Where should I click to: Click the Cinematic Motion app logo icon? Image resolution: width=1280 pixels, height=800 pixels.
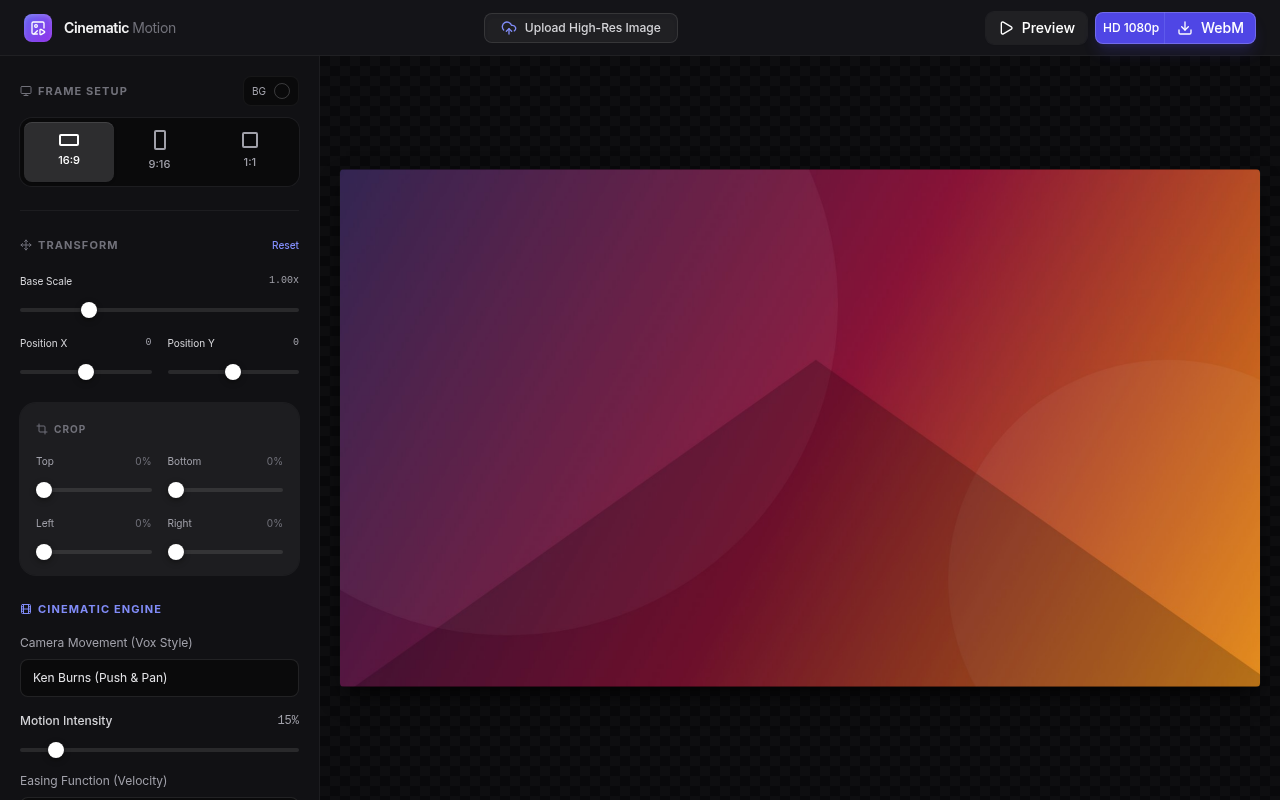point(38,28)
